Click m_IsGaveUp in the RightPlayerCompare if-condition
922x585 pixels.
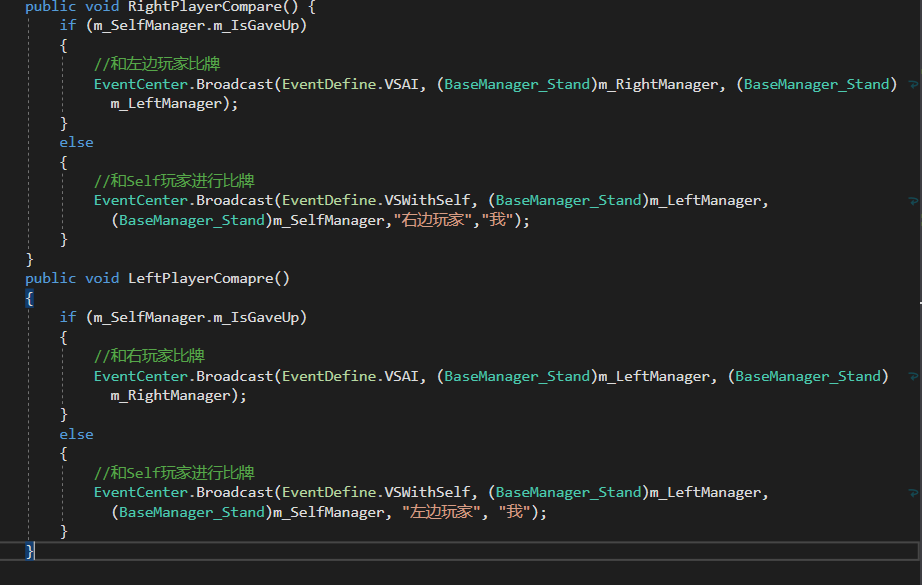coord(256,25)
